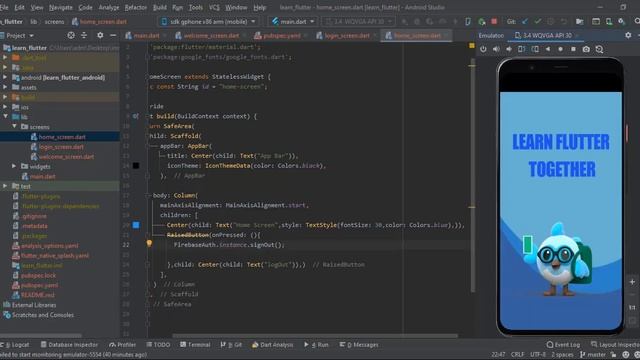Click the emulator zoom in plus button

[x=632, y=282]
